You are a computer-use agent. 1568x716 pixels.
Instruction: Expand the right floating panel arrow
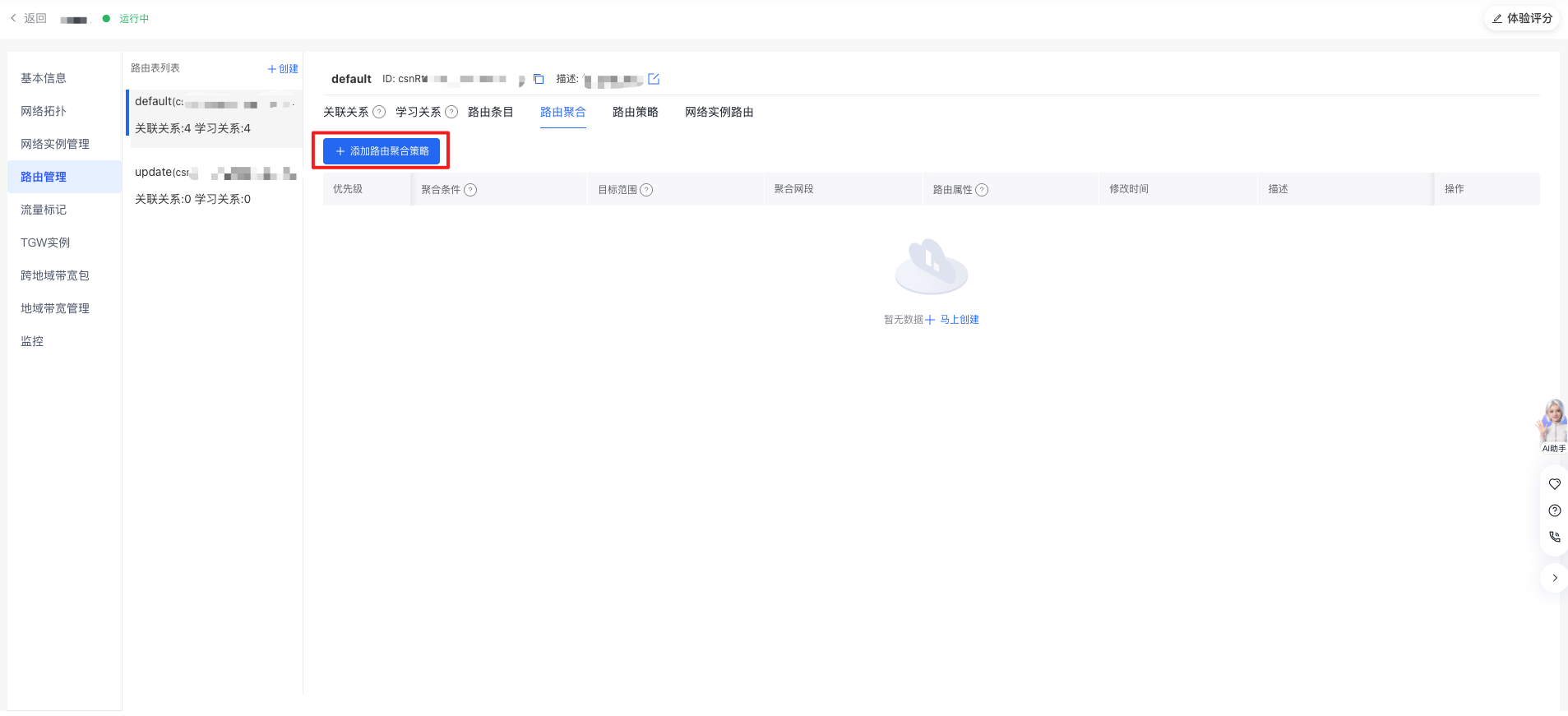[x=1555, y=578]
